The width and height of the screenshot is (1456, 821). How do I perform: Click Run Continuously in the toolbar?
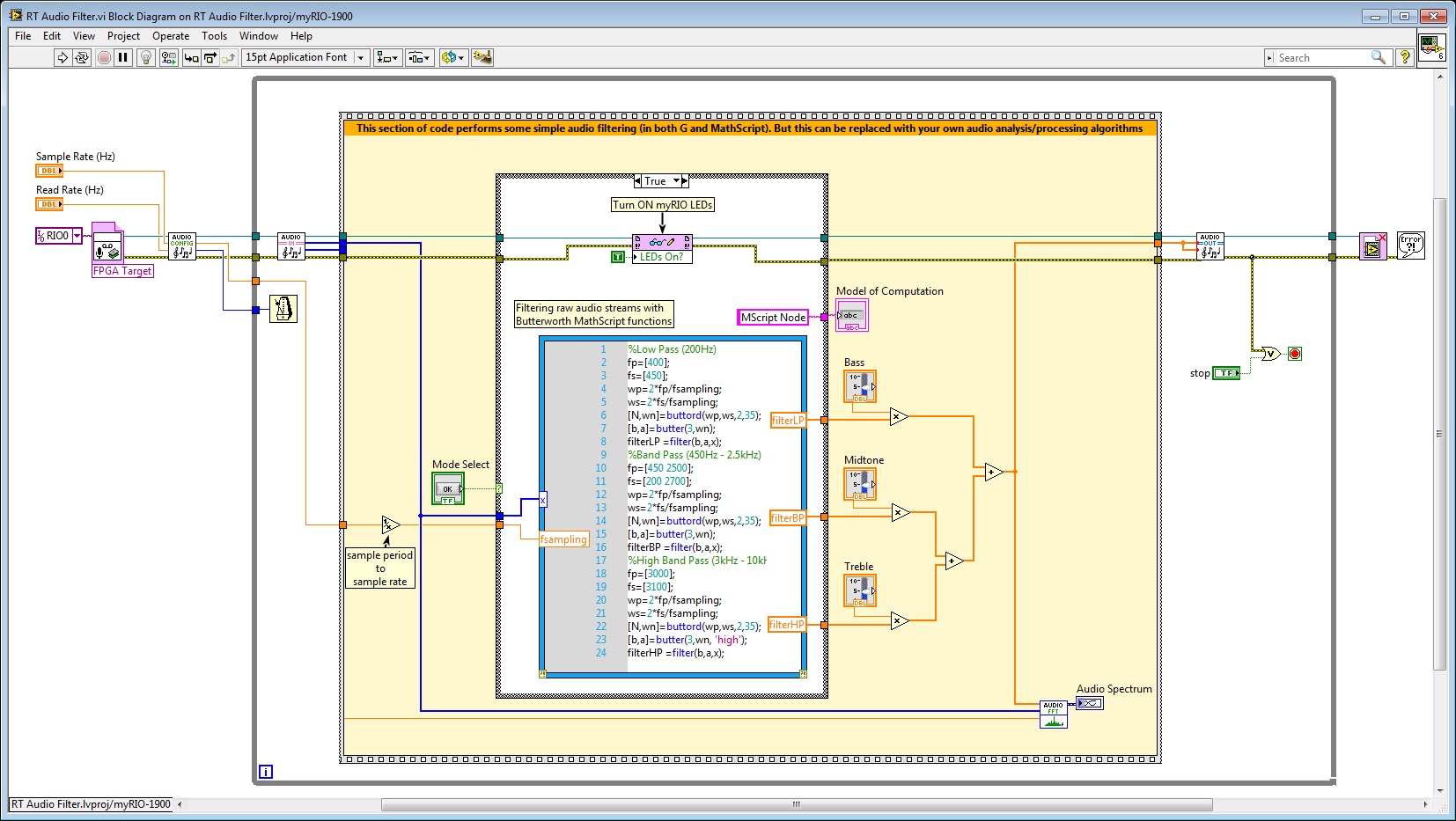(82, 58)
